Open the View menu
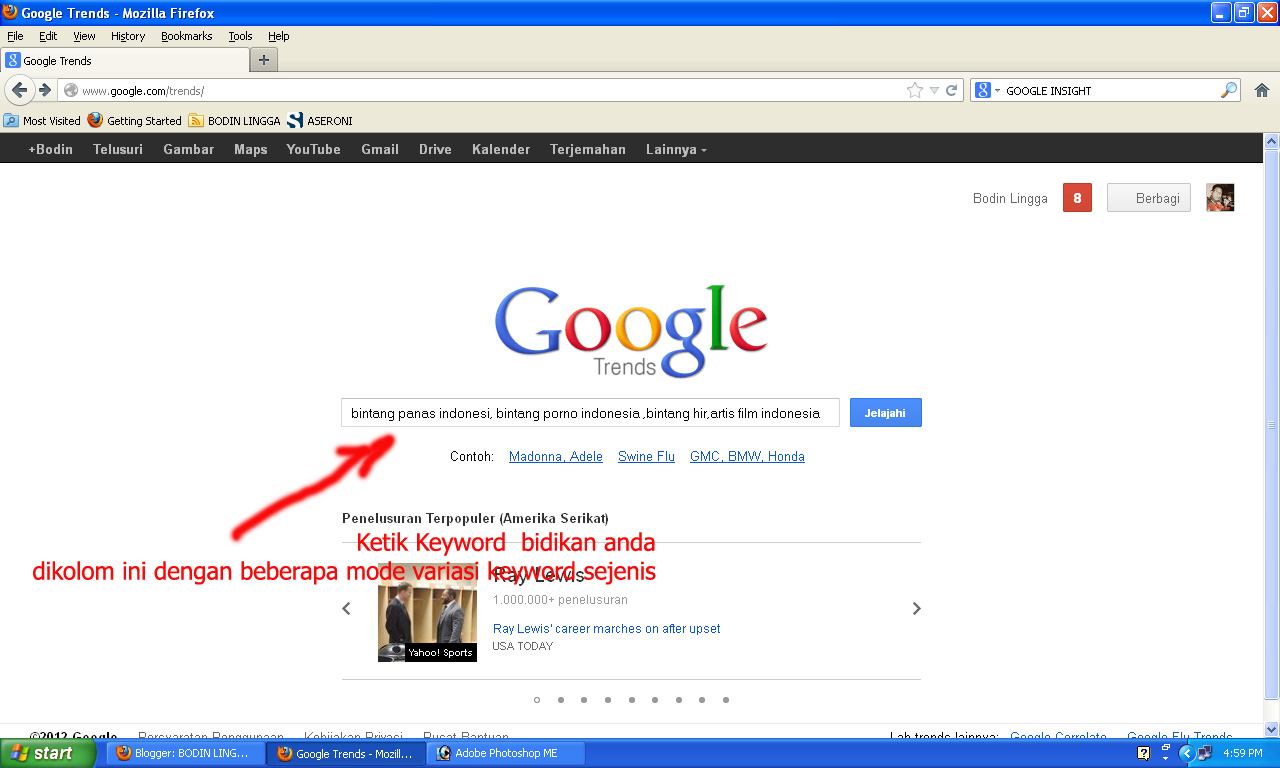The width and height of the screenshot is (1280, 768). coord(84,36)
